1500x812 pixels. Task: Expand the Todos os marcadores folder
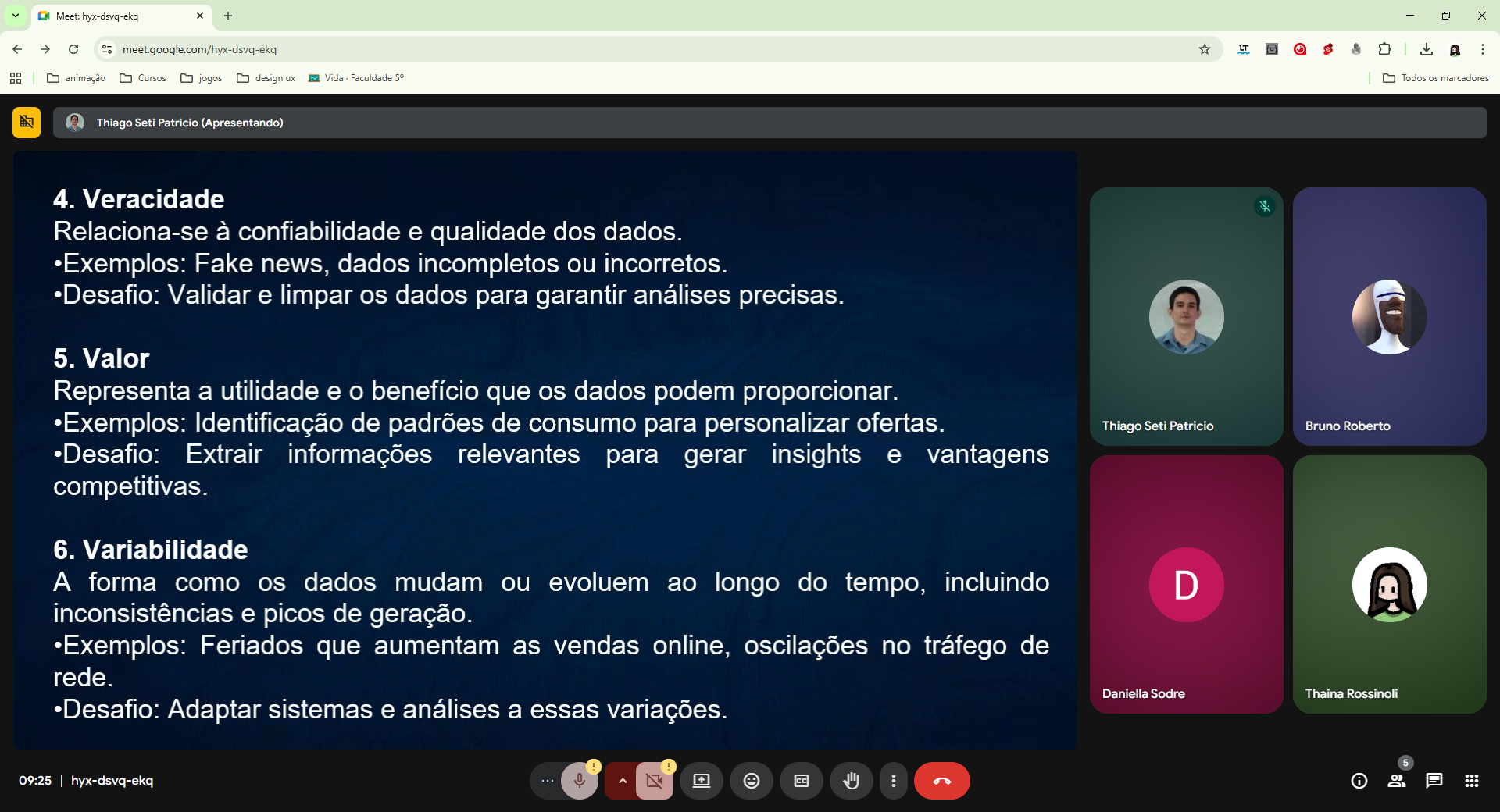click(x=1436, y=78)
